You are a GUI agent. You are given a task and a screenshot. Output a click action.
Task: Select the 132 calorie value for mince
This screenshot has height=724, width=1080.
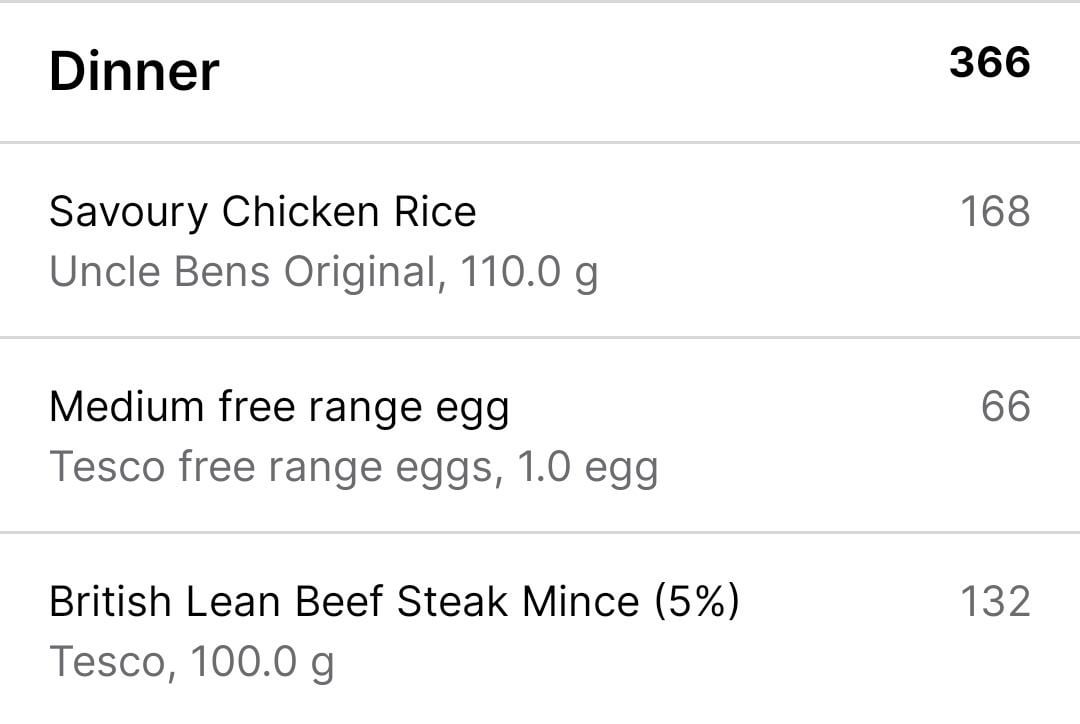pos(995,601)
